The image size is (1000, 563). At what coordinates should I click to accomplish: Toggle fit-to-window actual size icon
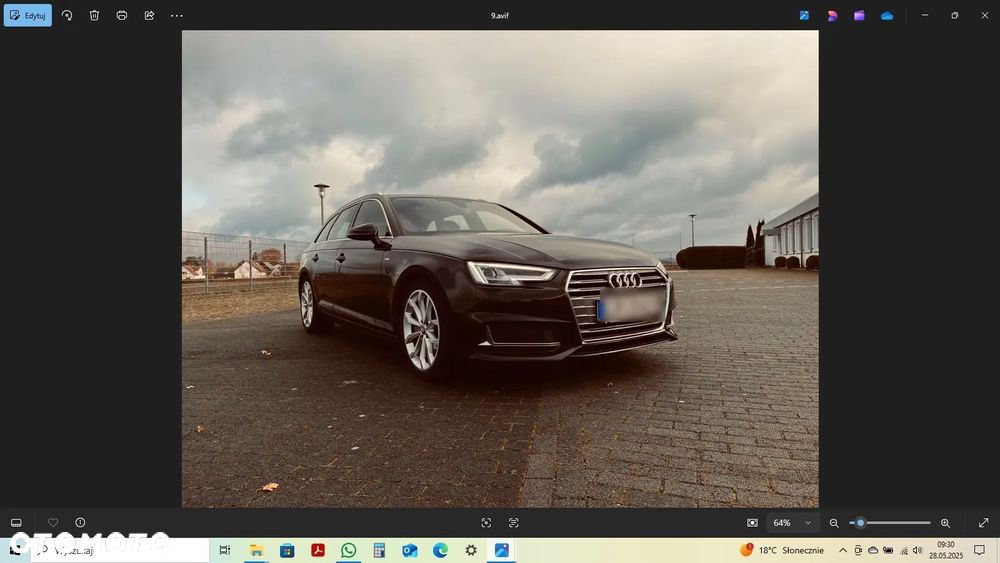(753, 523)
